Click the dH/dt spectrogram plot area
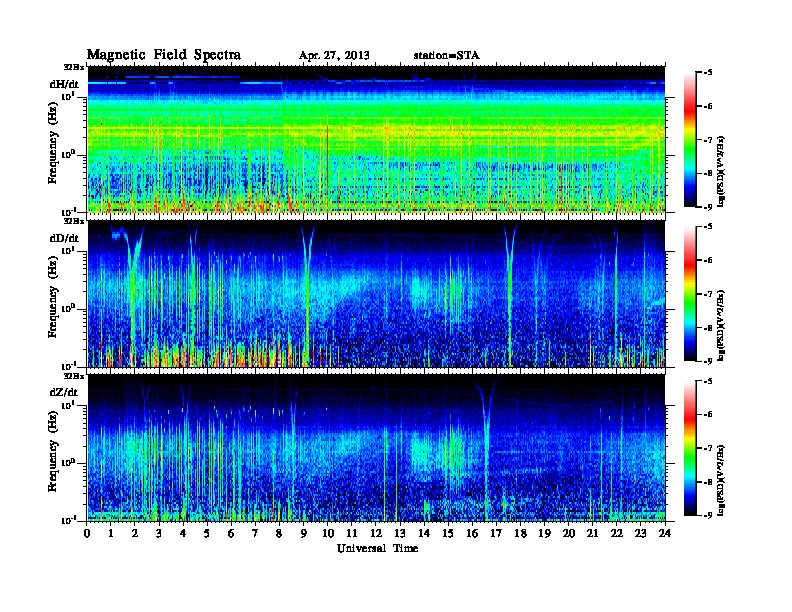 click(x=376, y=139)
